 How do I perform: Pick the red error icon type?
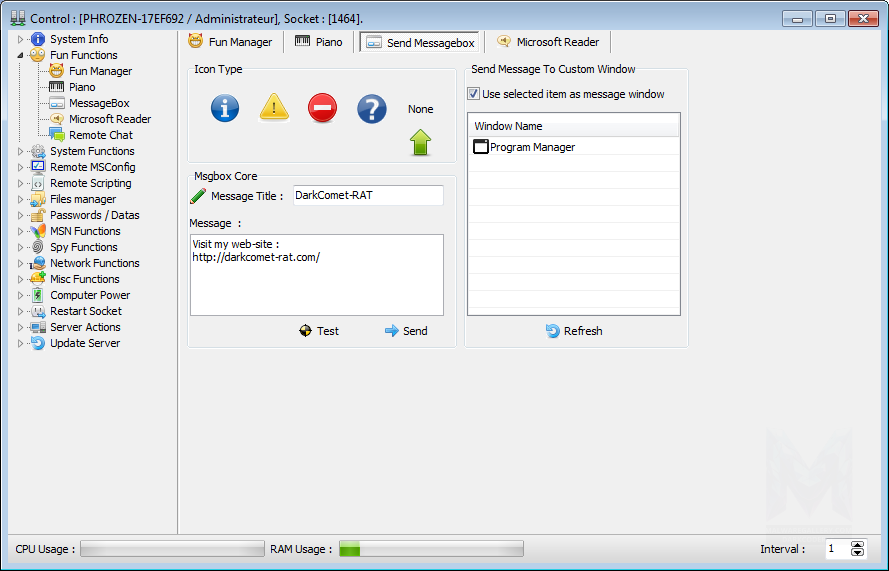tap(322, 108)
